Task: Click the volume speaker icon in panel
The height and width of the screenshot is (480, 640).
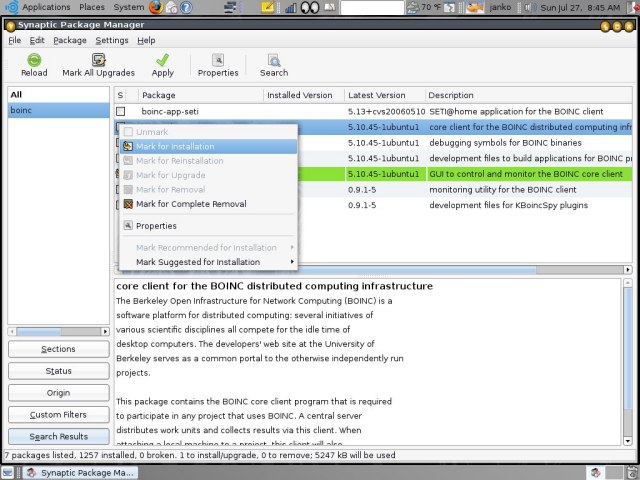Action: (x=529, y=7)
